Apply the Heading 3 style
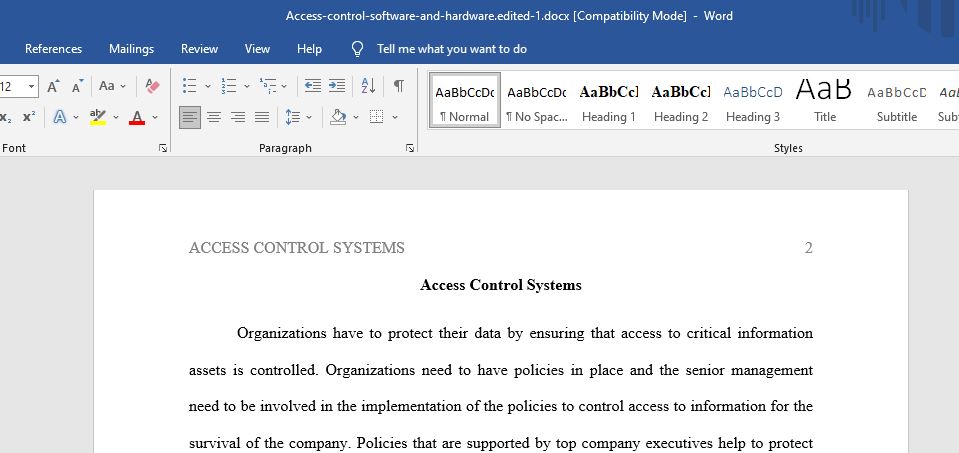The image size is (959, 453). pyautogui.click(x=753, y=100)
